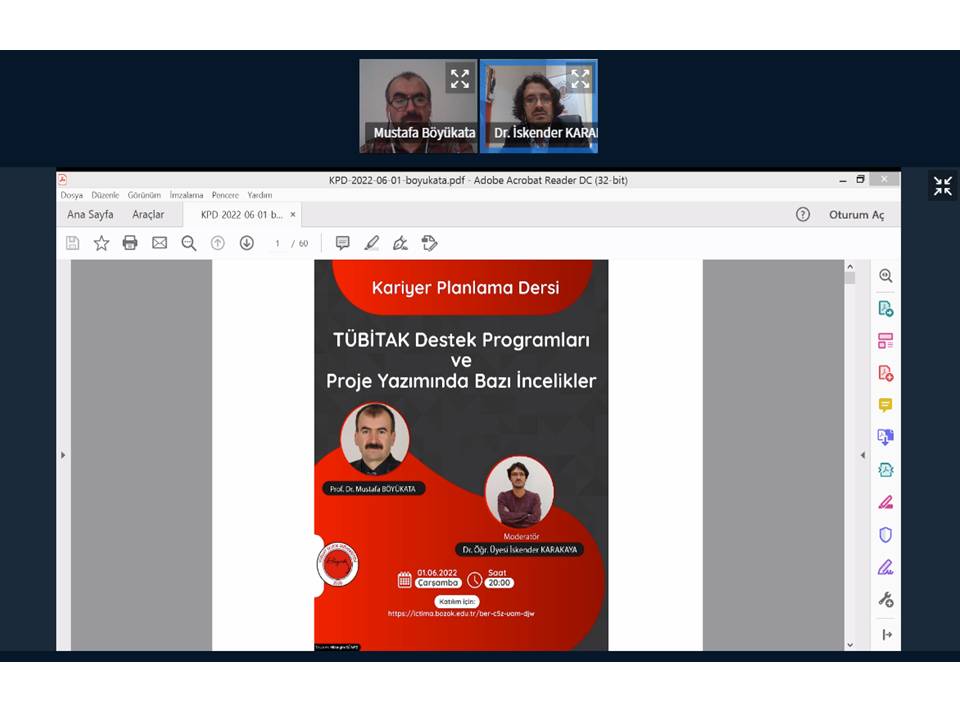The image size is (960, 720).
Task: Expand the left navigation pane arrow
Action: (x=63, y=455)
